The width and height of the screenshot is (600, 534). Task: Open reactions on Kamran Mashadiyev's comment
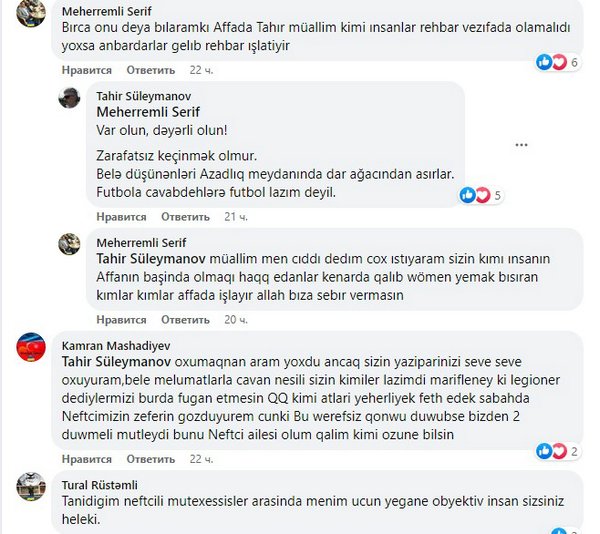[x=558, y=451]
